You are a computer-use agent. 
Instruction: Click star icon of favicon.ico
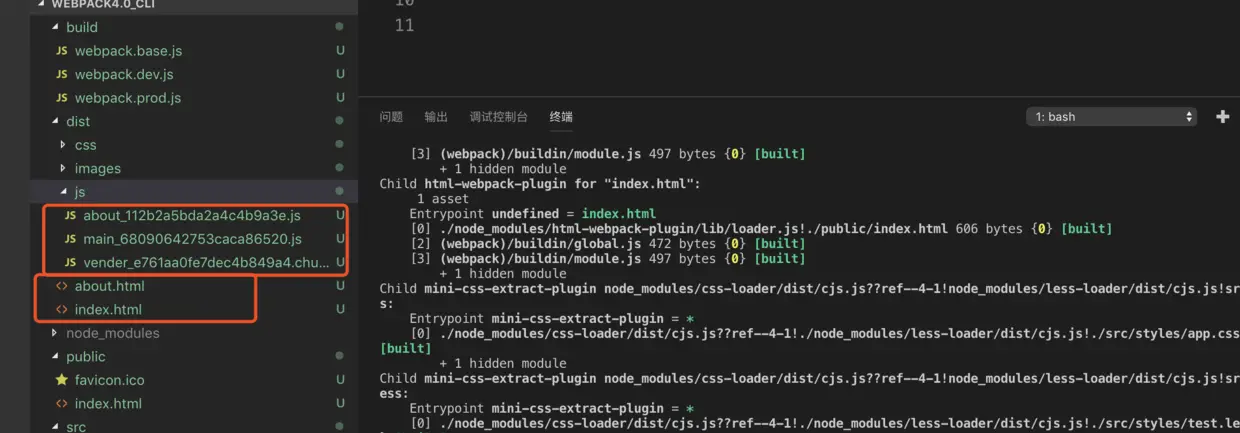(62, 380)
